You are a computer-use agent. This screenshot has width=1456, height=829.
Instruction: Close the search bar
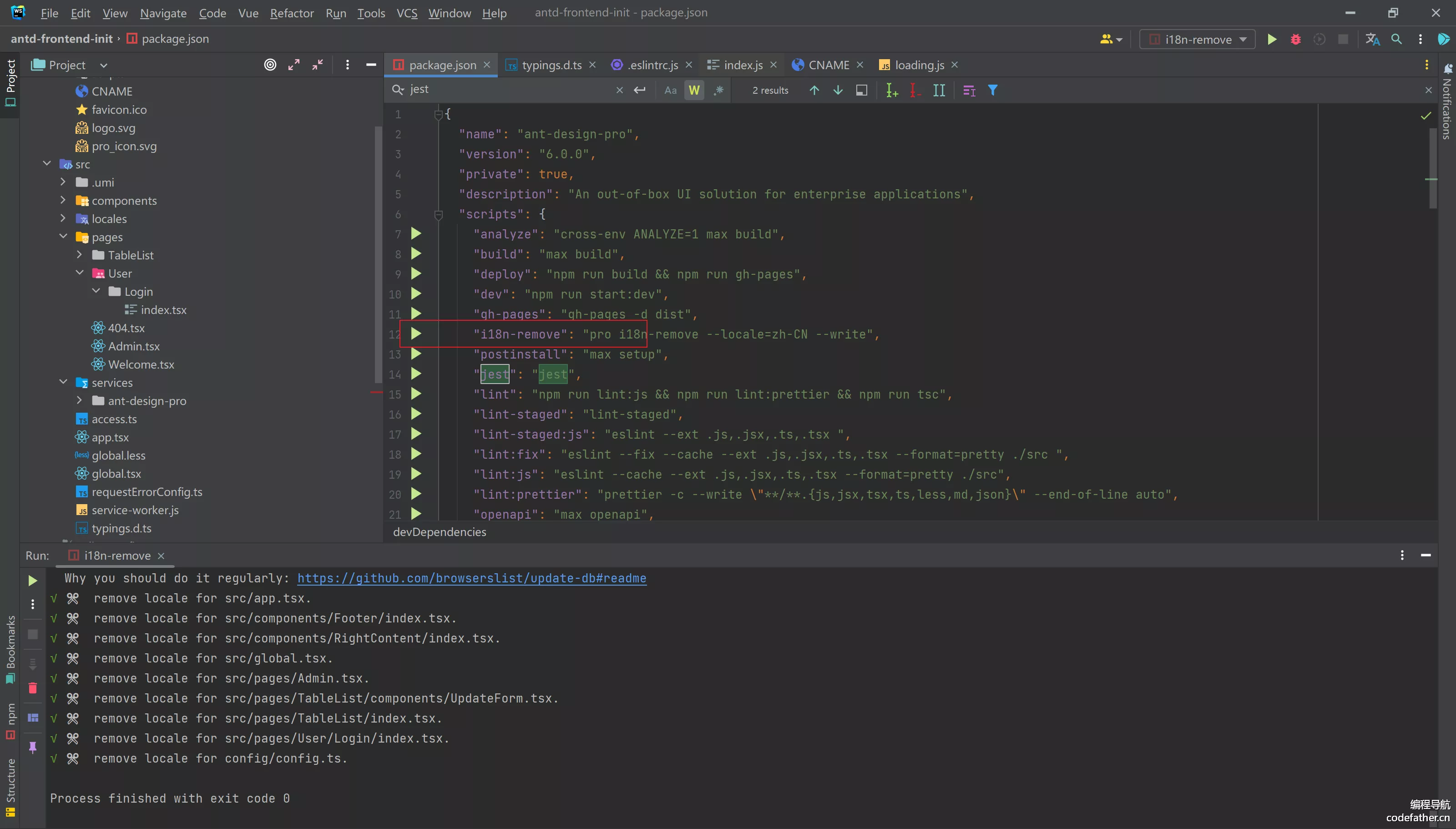point(1428,90)
